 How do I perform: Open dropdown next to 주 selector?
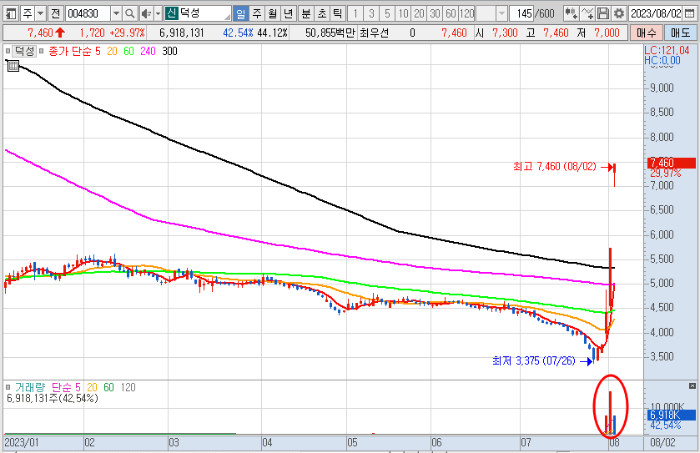pos(40,14)
